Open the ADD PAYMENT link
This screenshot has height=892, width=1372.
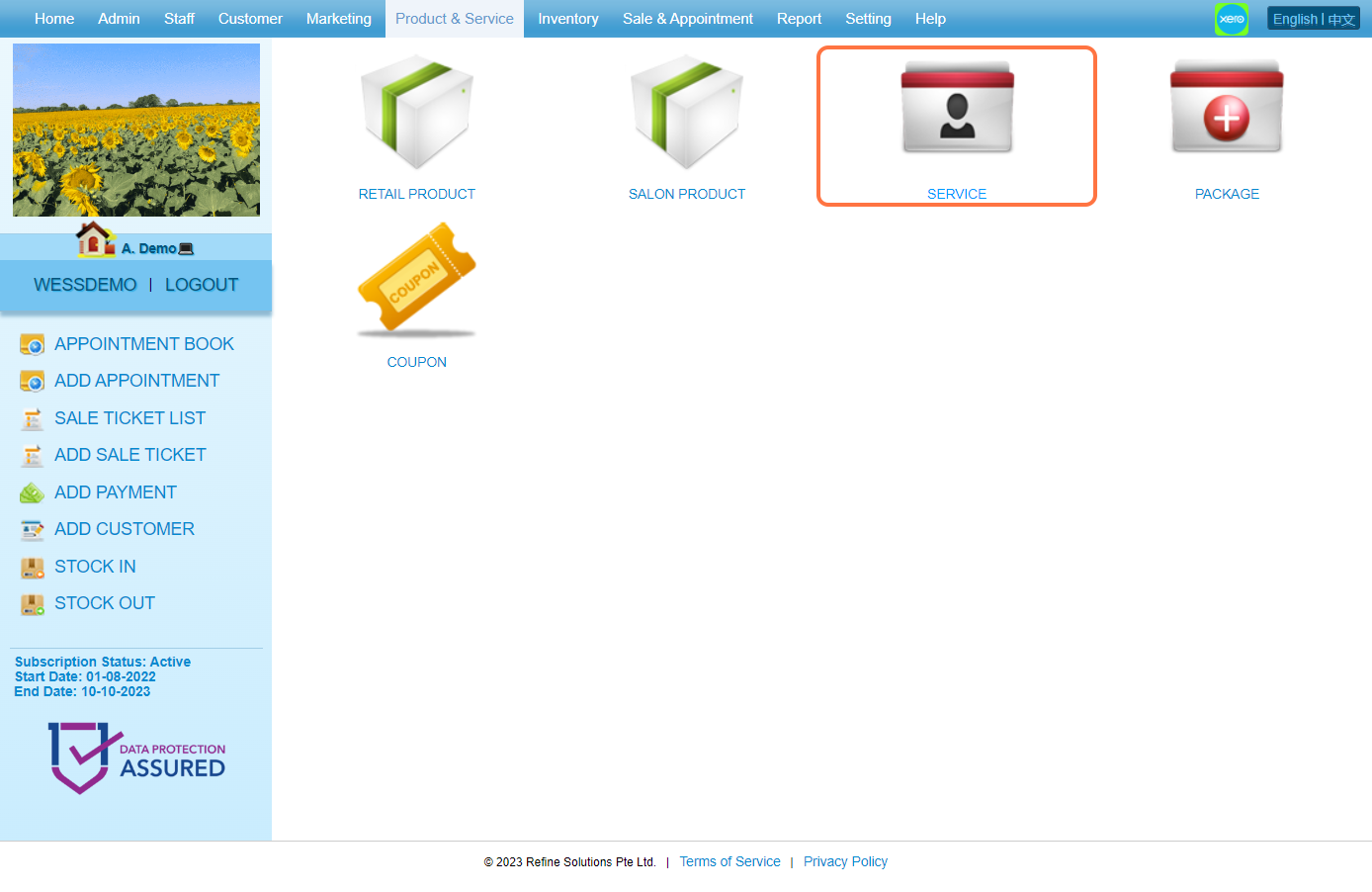click(116, 492)
